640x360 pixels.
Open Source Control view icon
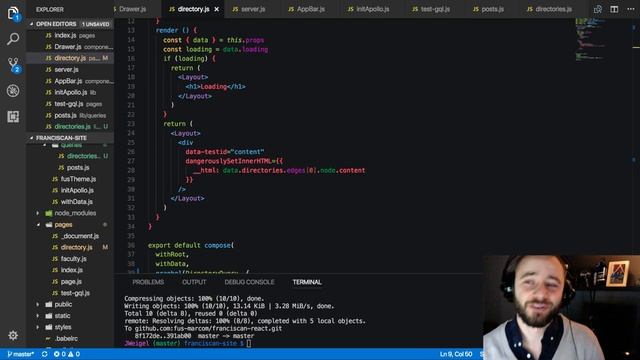(x=13, y=64)
